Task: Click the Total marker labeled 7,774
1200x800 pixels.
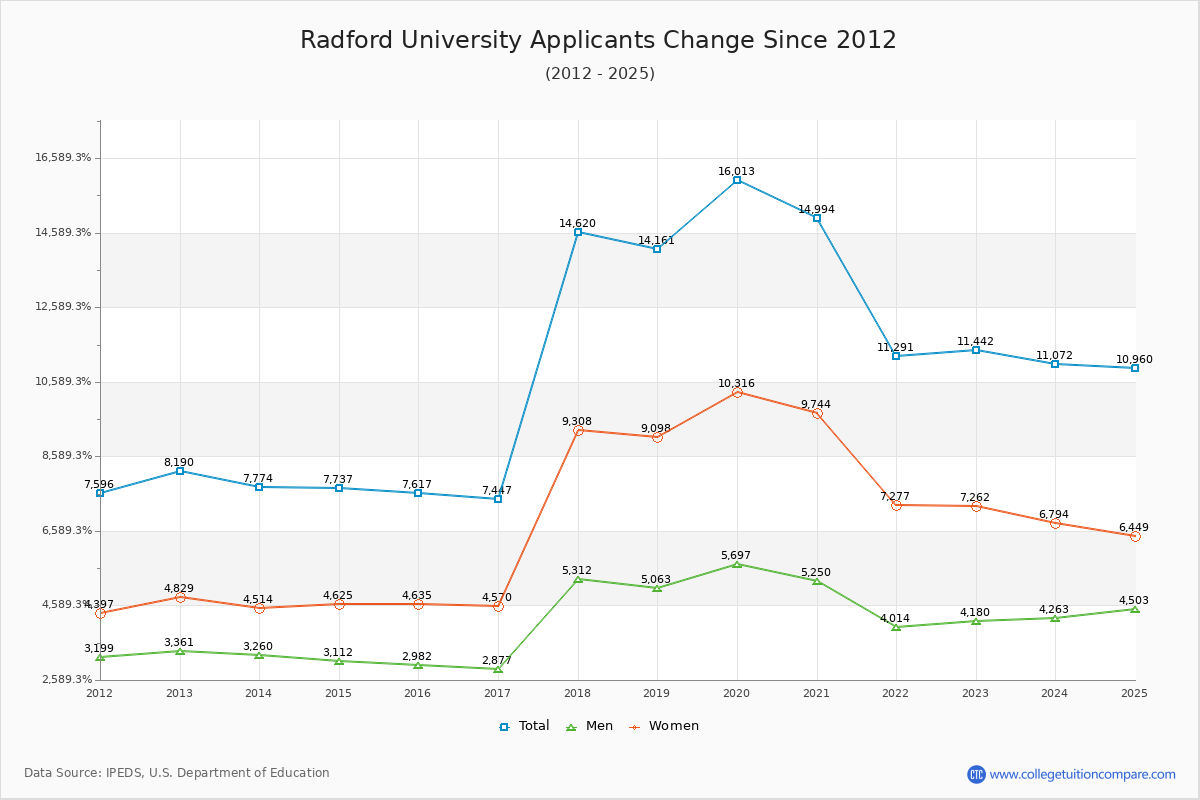Action: [259, 487]
